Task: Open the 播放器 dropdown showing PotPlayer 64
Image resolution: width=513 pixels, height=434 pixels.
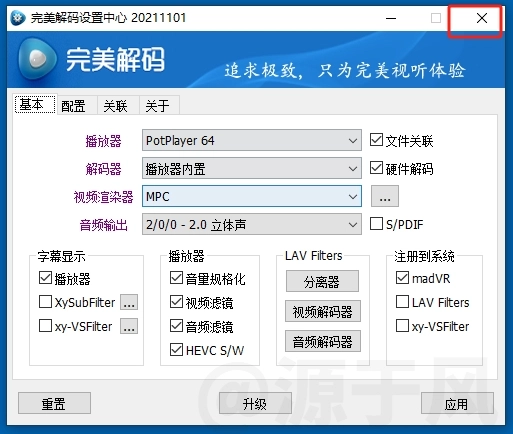Action: [252, 140]
